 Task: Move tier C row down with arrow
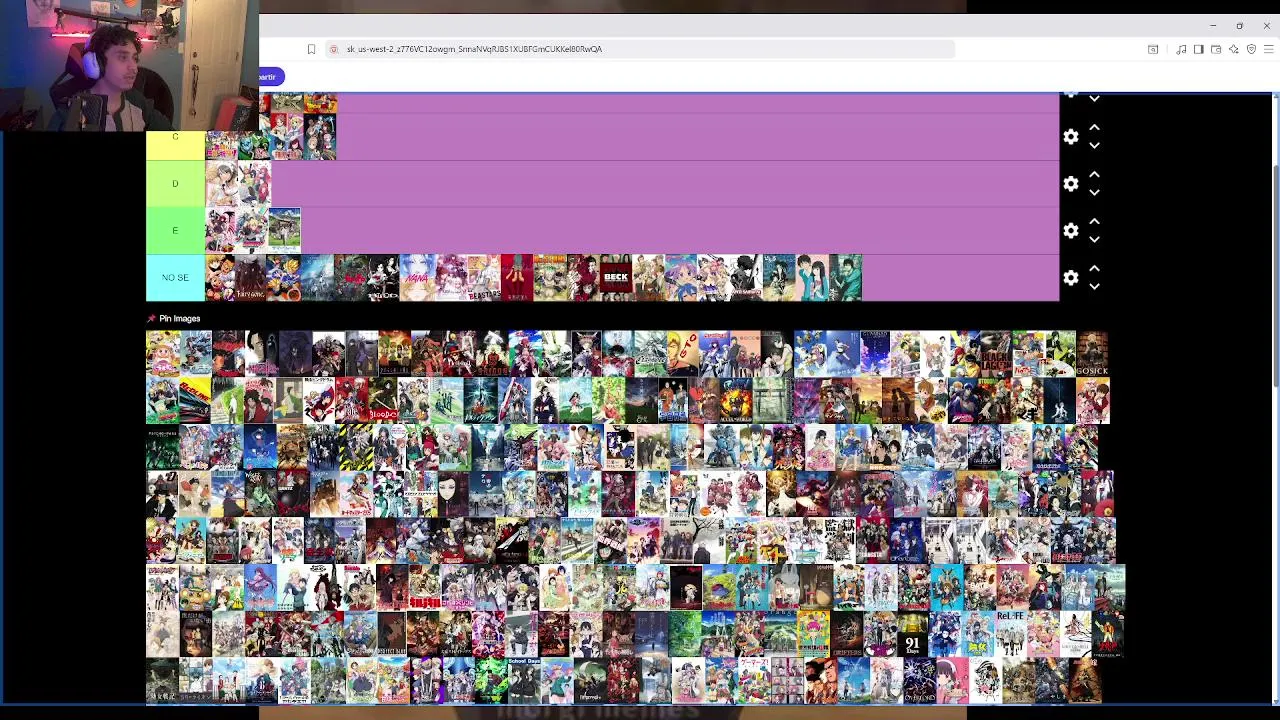pyautogui.click(x=1094, y=146)
